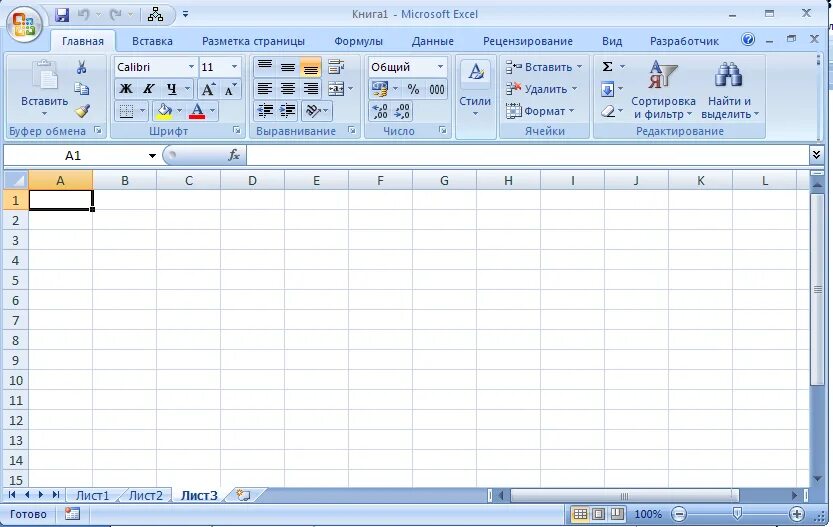The width and height of the screenshot is (833, 527).
Task: Switch to the Формулы tab
Action: (x=358, y=41)
